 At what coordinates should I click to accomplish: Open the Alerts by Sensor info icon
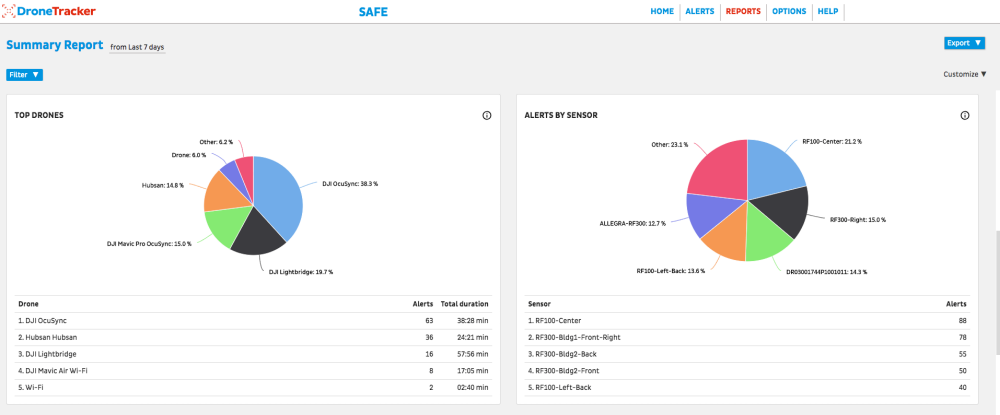965,116
